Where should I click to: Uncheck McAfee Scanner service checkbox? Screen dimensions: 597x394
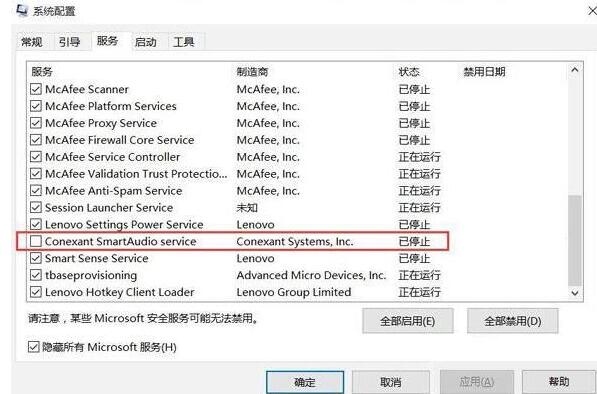(36, 89)
